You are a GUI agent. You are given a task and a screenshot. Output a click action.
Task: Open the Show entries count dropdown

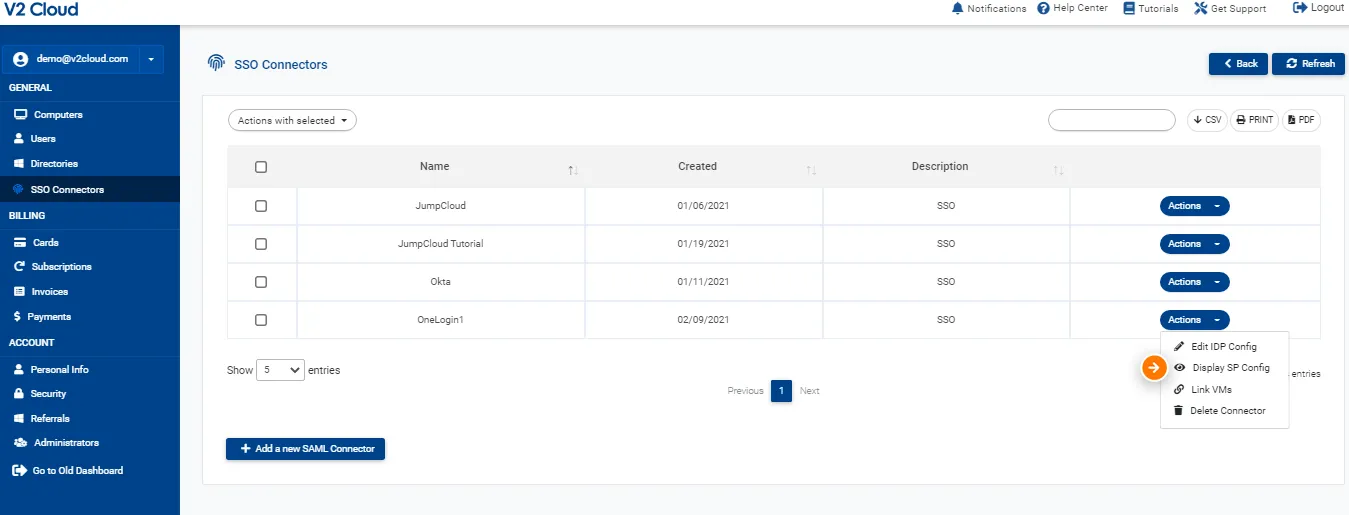click(281, 370)
